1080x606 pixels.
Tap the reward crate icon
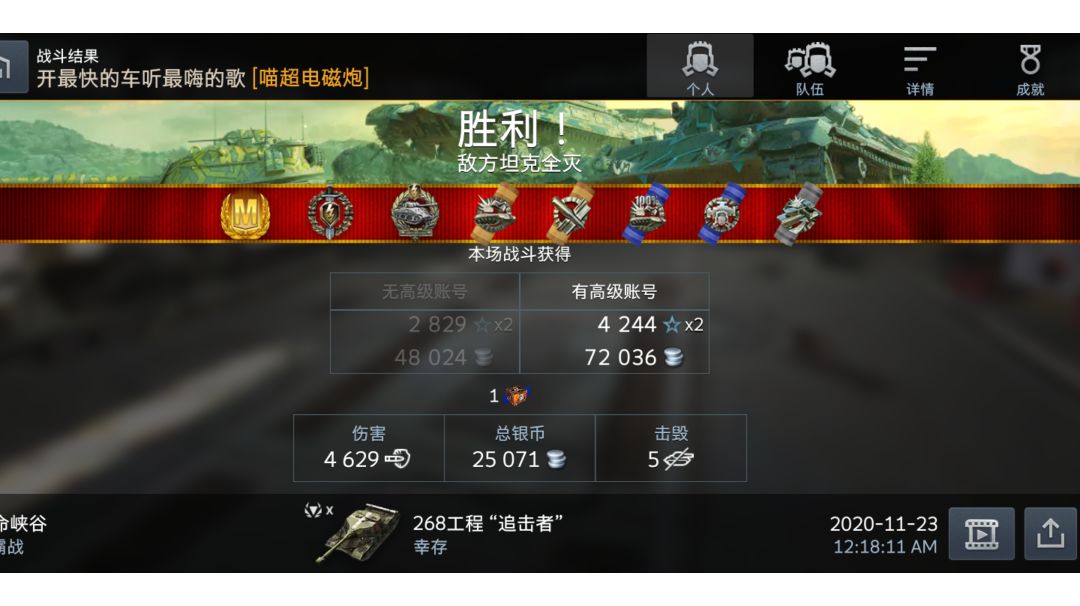(x=517, y=396)
